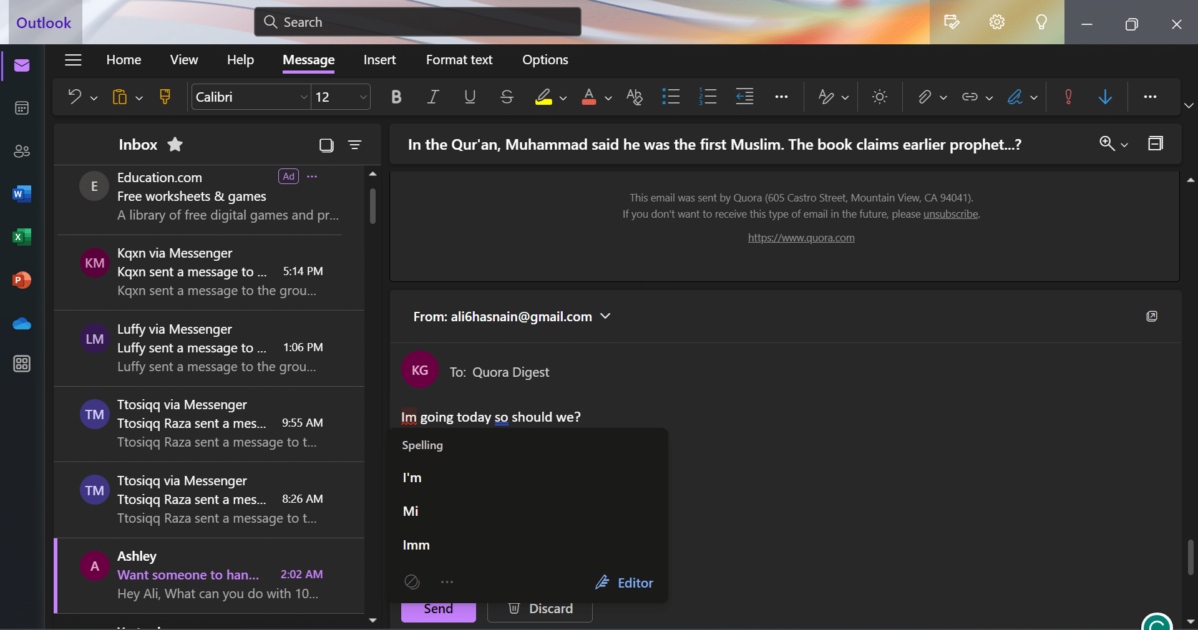Screen dimensions: 1198x630
Task: Open ribbon overflow ellipsis at far right
Action: [1150, 97]
